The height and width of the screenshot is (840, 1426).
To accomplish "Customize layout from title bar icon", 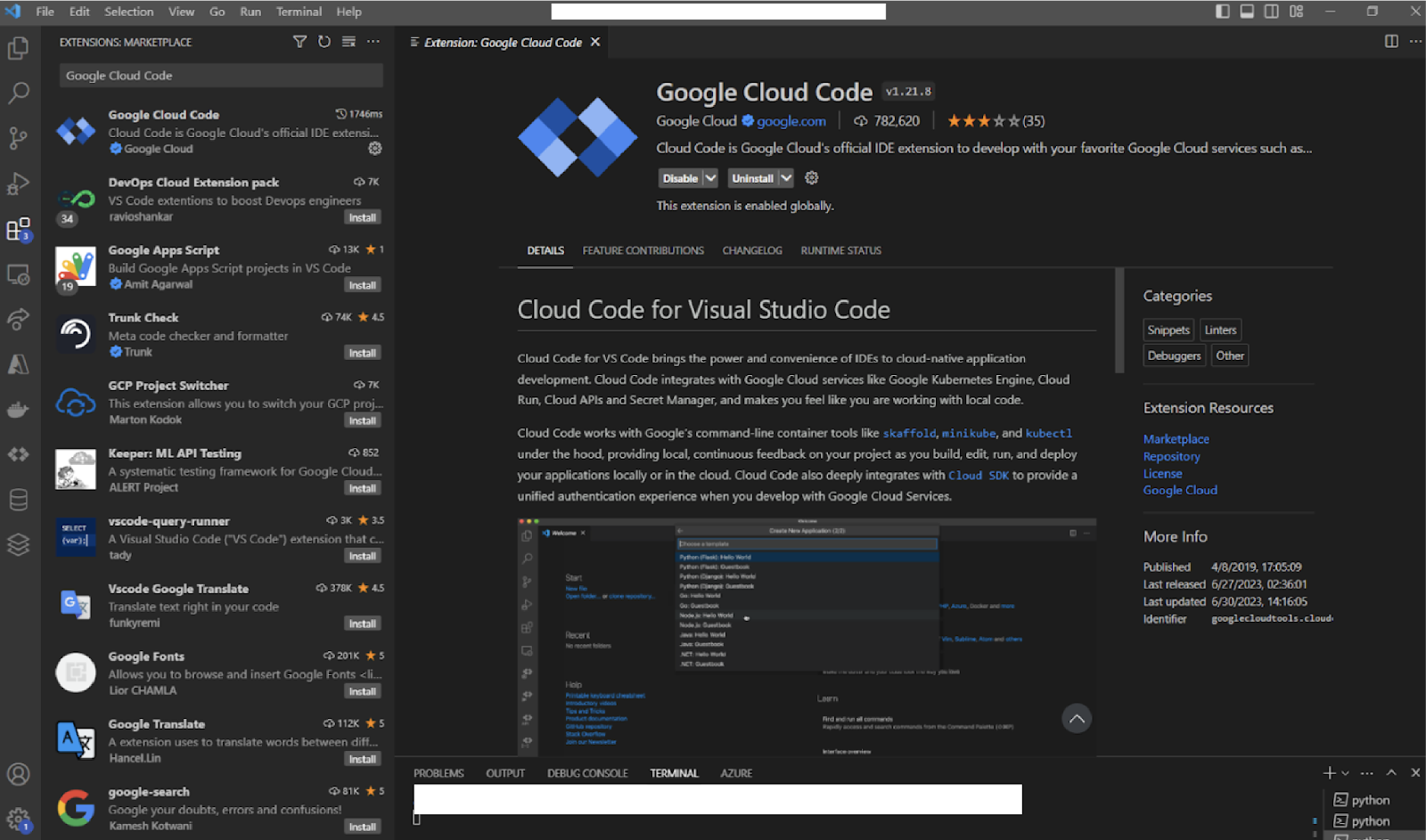I will coord(1296,12).
